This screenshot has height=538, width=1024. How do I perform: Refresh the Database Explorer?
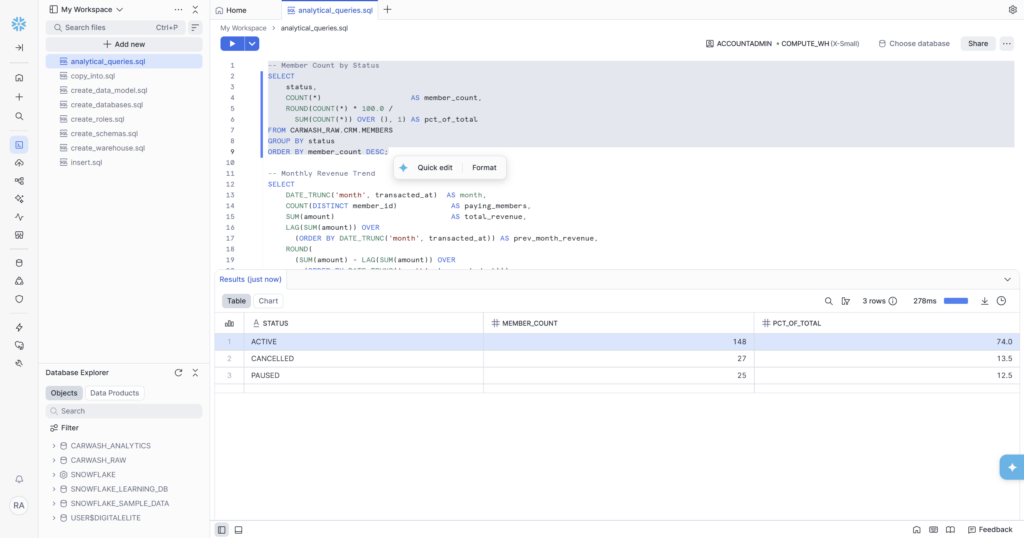pos(178,373)
